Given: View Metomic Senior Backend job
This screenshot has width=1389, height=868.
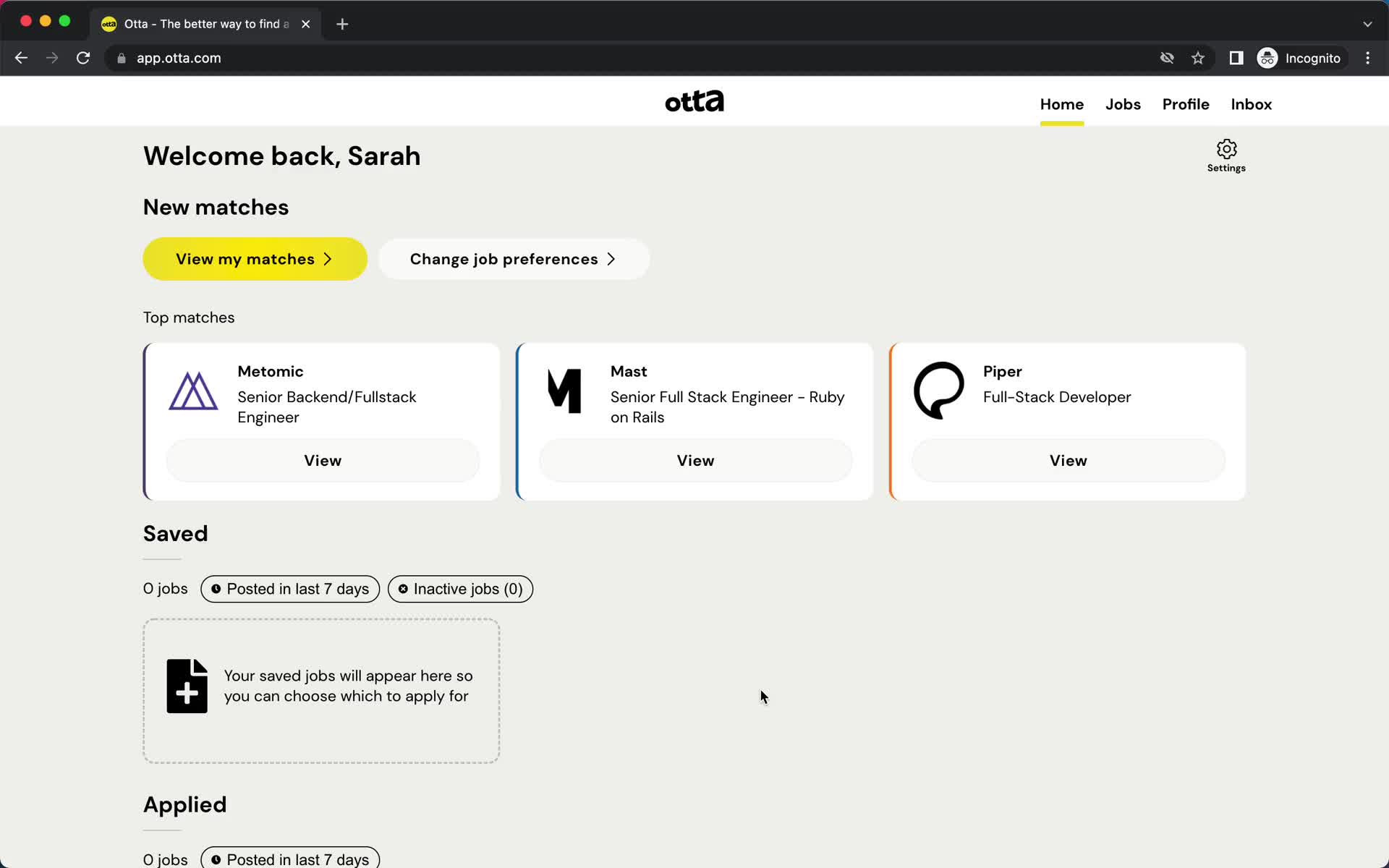Looking at the screenshot, I should click(x=322, y=460).
